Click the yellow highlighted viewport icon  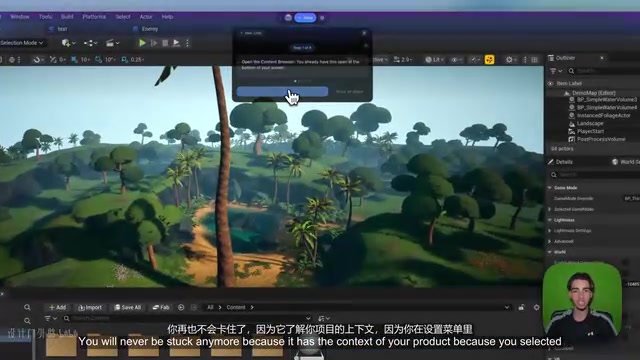pos(489,60)
